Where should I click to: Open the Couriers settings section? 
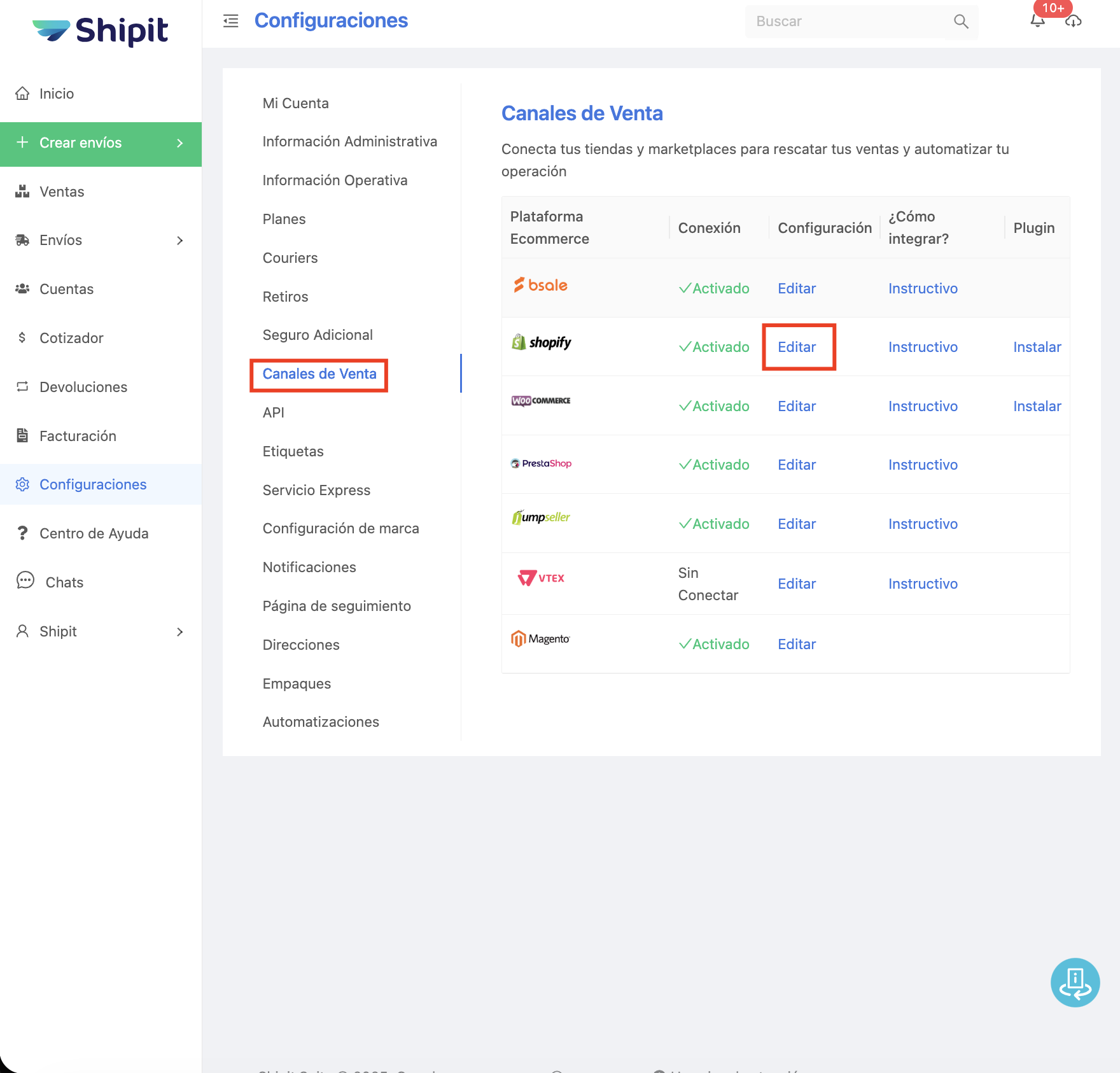point(290,258)
